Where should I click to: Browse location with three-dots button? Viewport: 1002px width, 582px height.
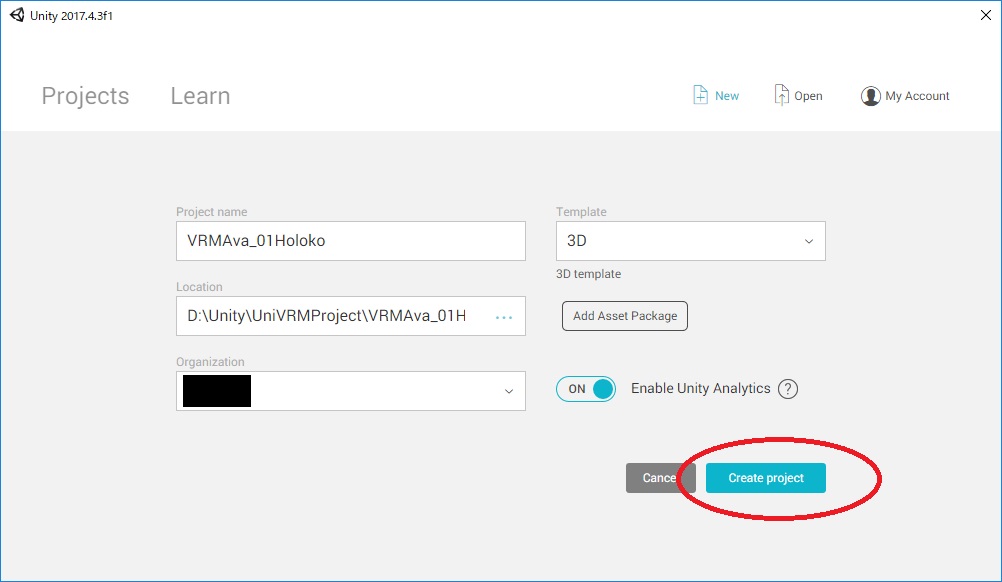504,317
